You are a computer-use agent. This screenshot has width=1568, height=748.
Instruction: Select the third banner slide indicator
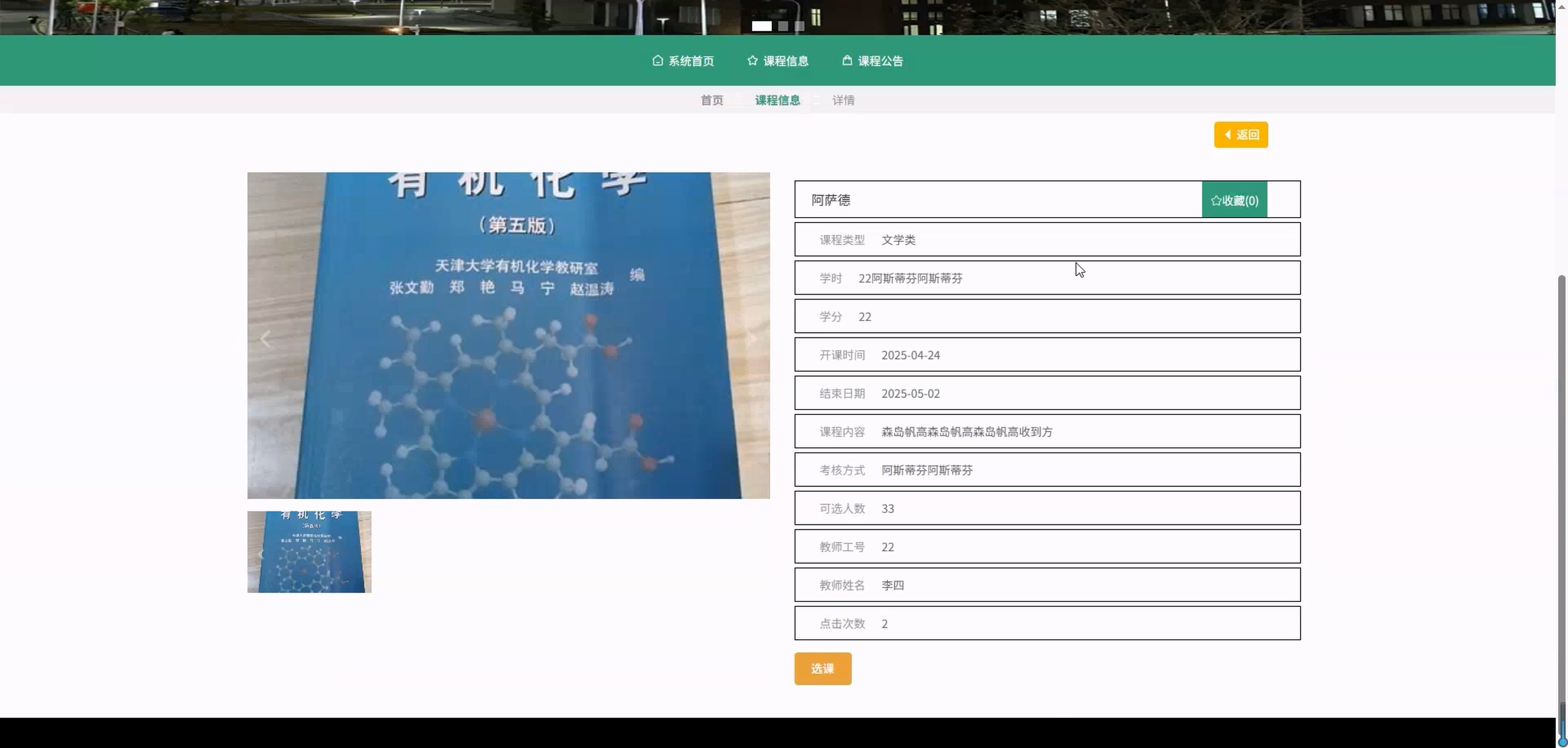coord(799,26)
